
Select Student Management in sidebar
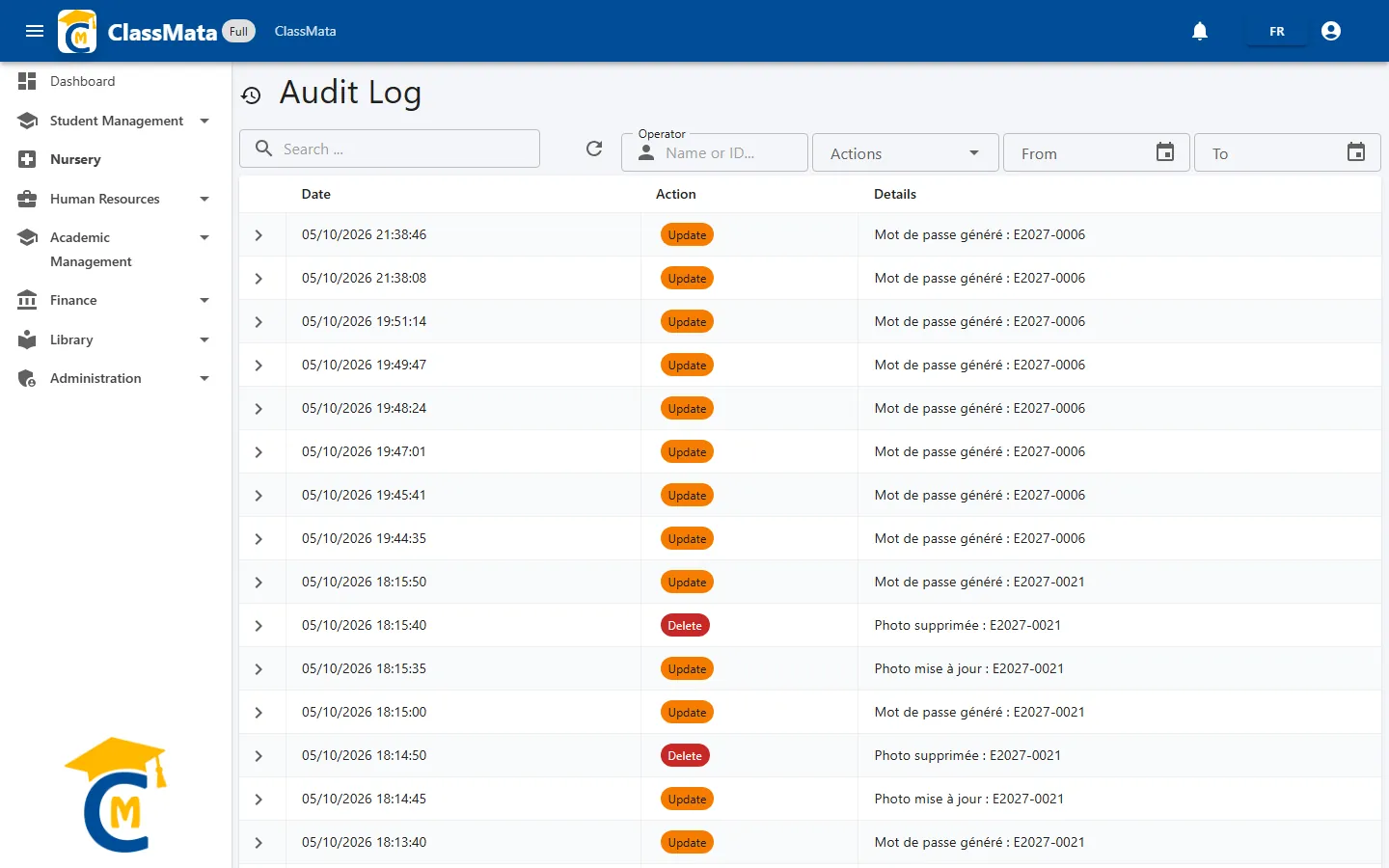(117, 121)
